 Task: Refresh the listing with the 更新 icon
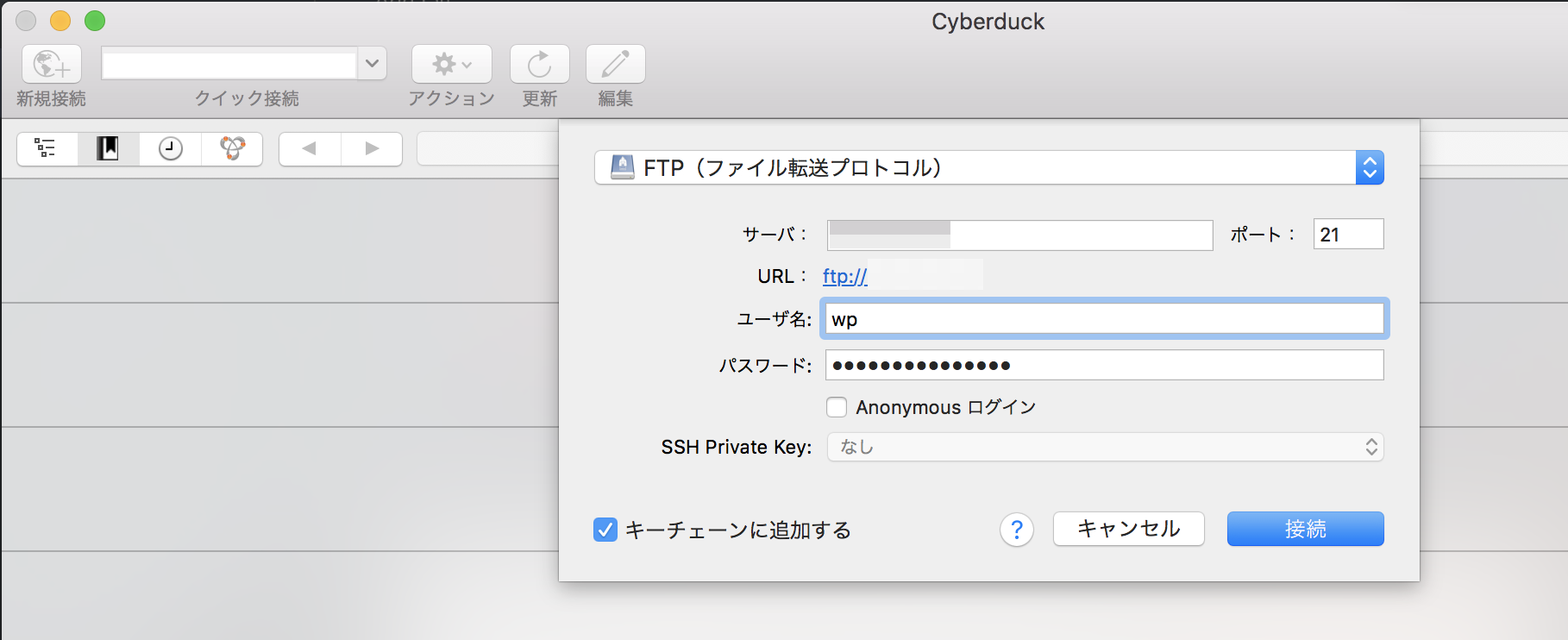pos(540,64)
